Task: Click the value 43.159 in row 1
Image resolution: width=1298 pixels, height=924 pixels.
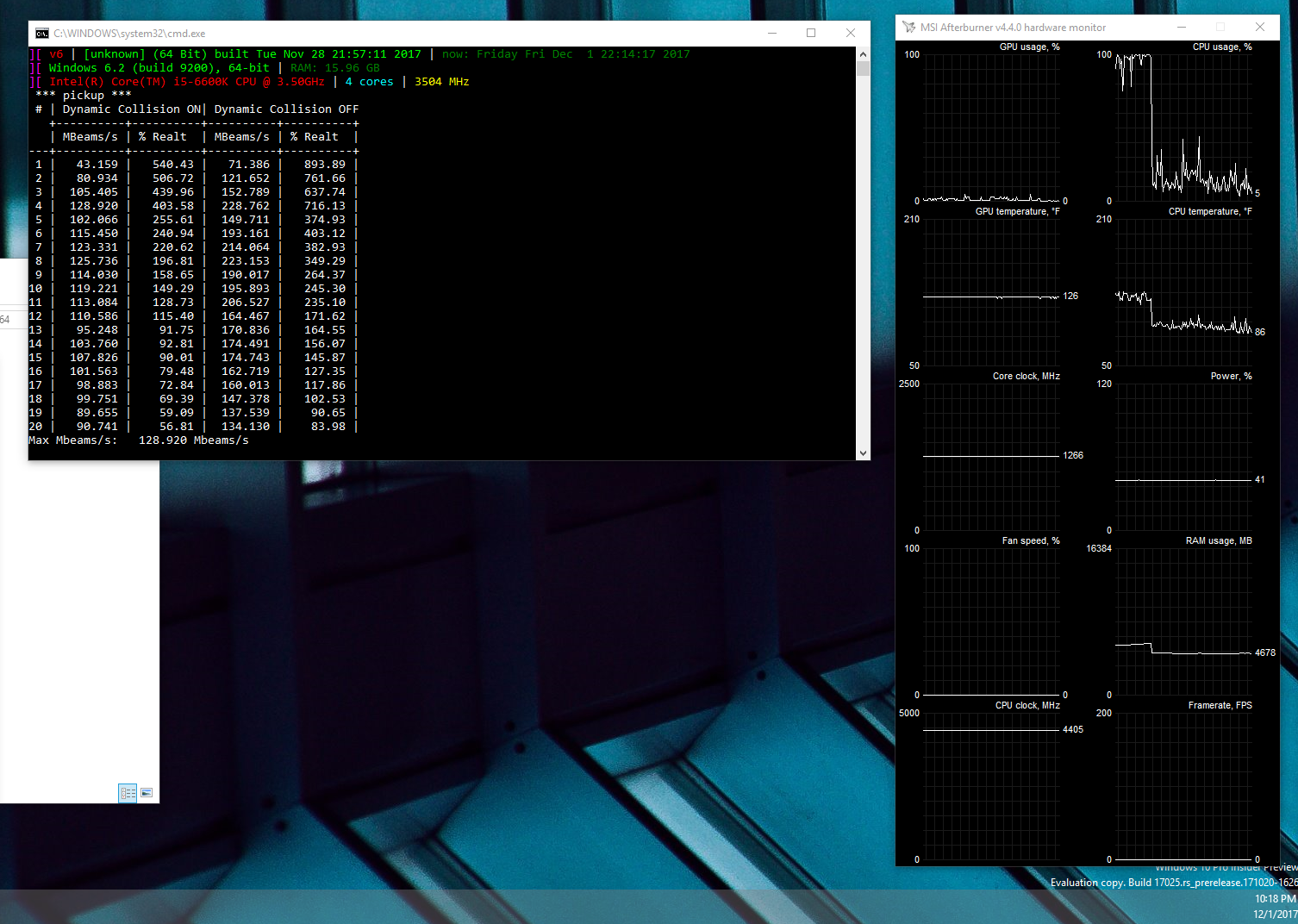Action: click(97, 165)
